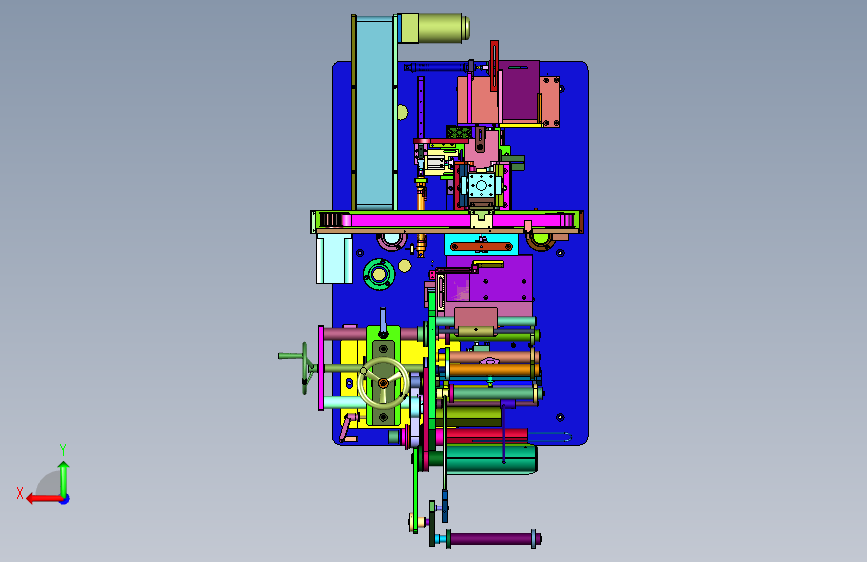Select the magenta horizontal beam across the middle

(x=409, y=221)
